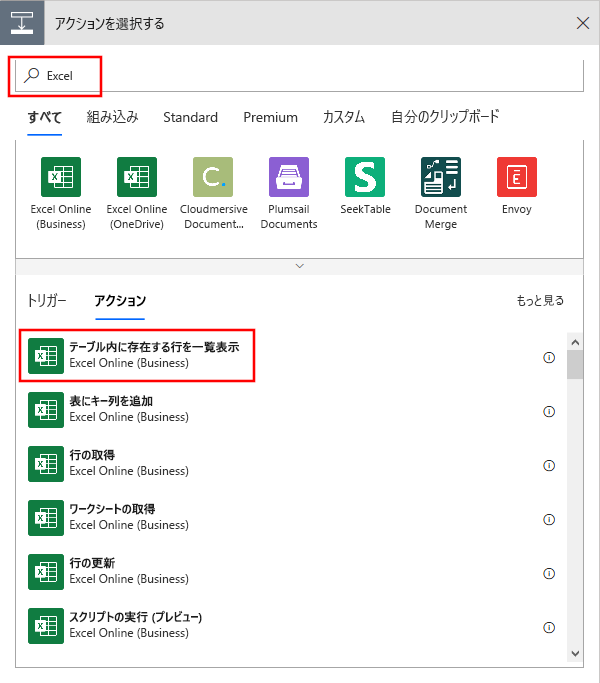Screen dimensions: 600x683
Task: Select the Envoy connector icon
Action: pyautogui.click(x=517, y=177)
